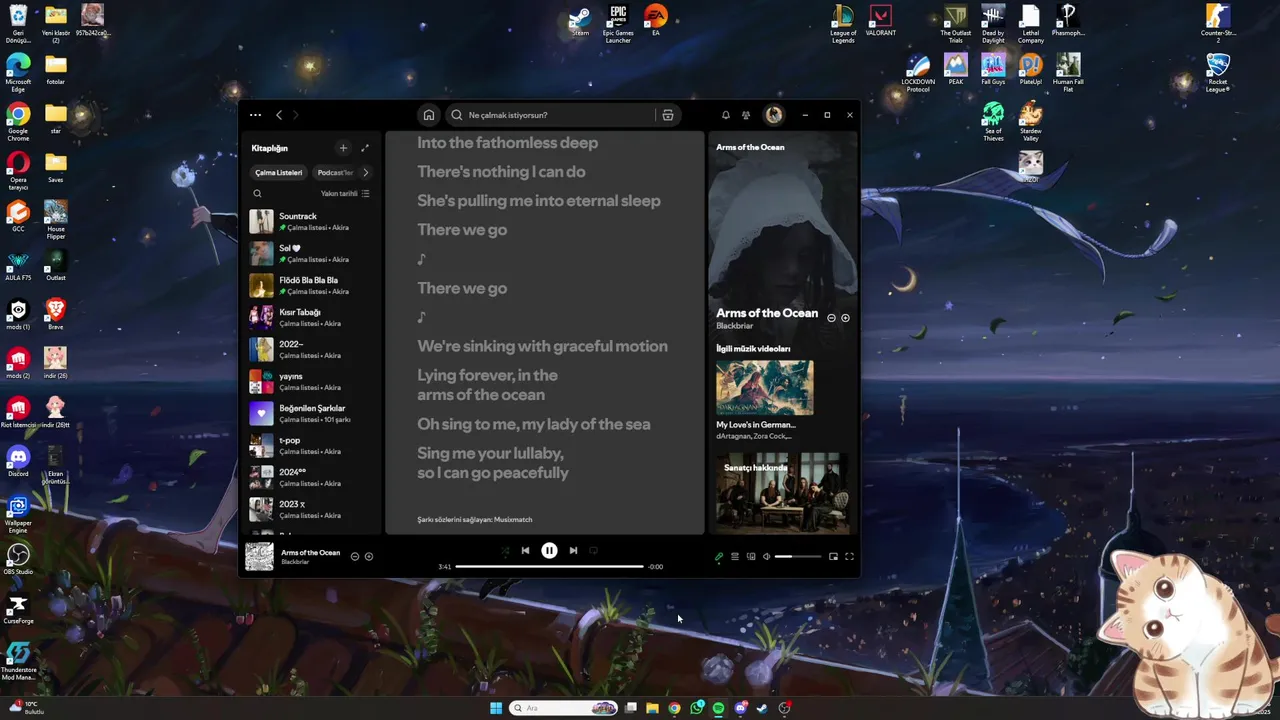Open the 2022~ playlist
1280x720 pixels.
[311, 350]
